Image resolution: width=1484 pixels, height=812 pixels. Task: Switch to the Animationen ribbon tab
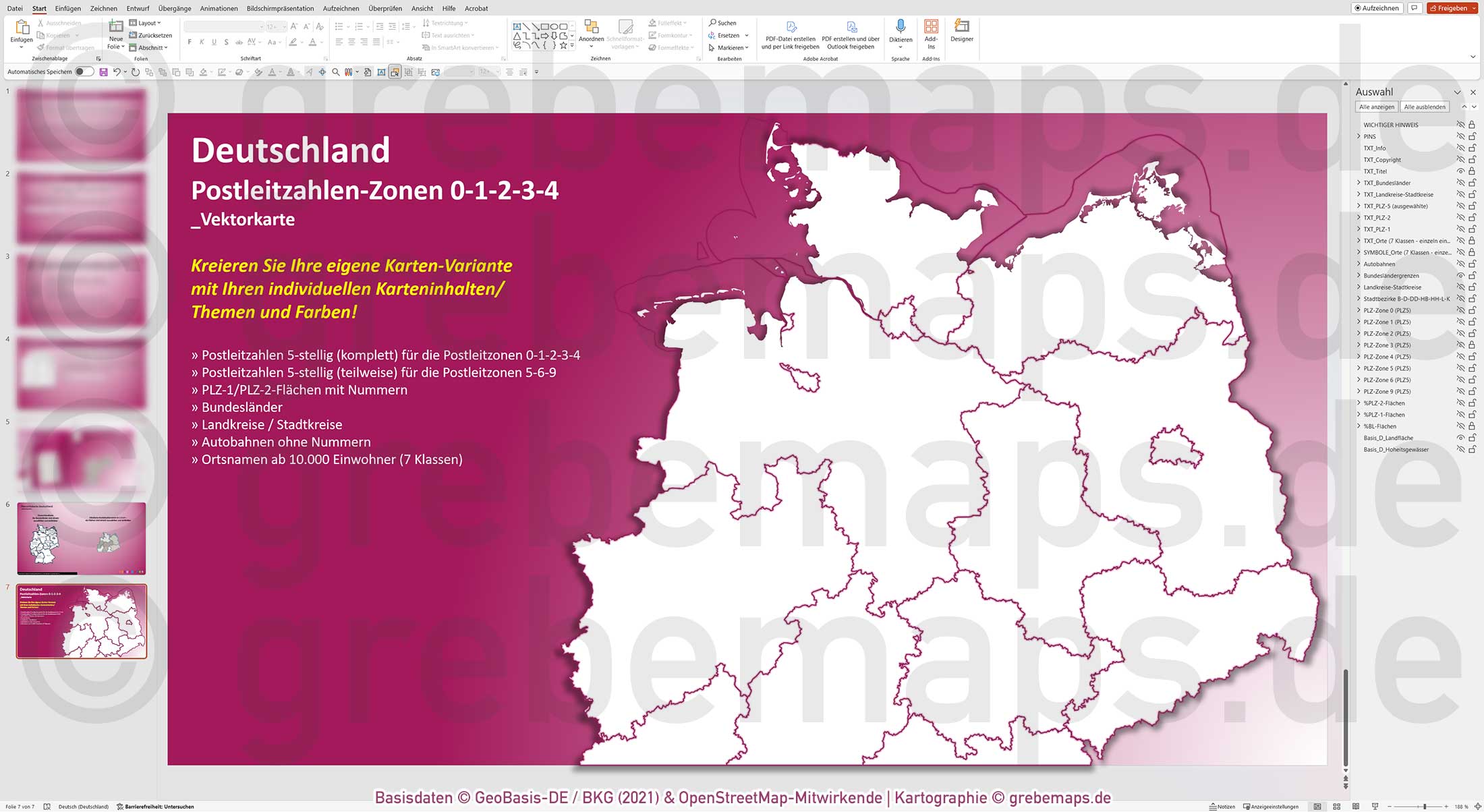(x=218, y=8)
